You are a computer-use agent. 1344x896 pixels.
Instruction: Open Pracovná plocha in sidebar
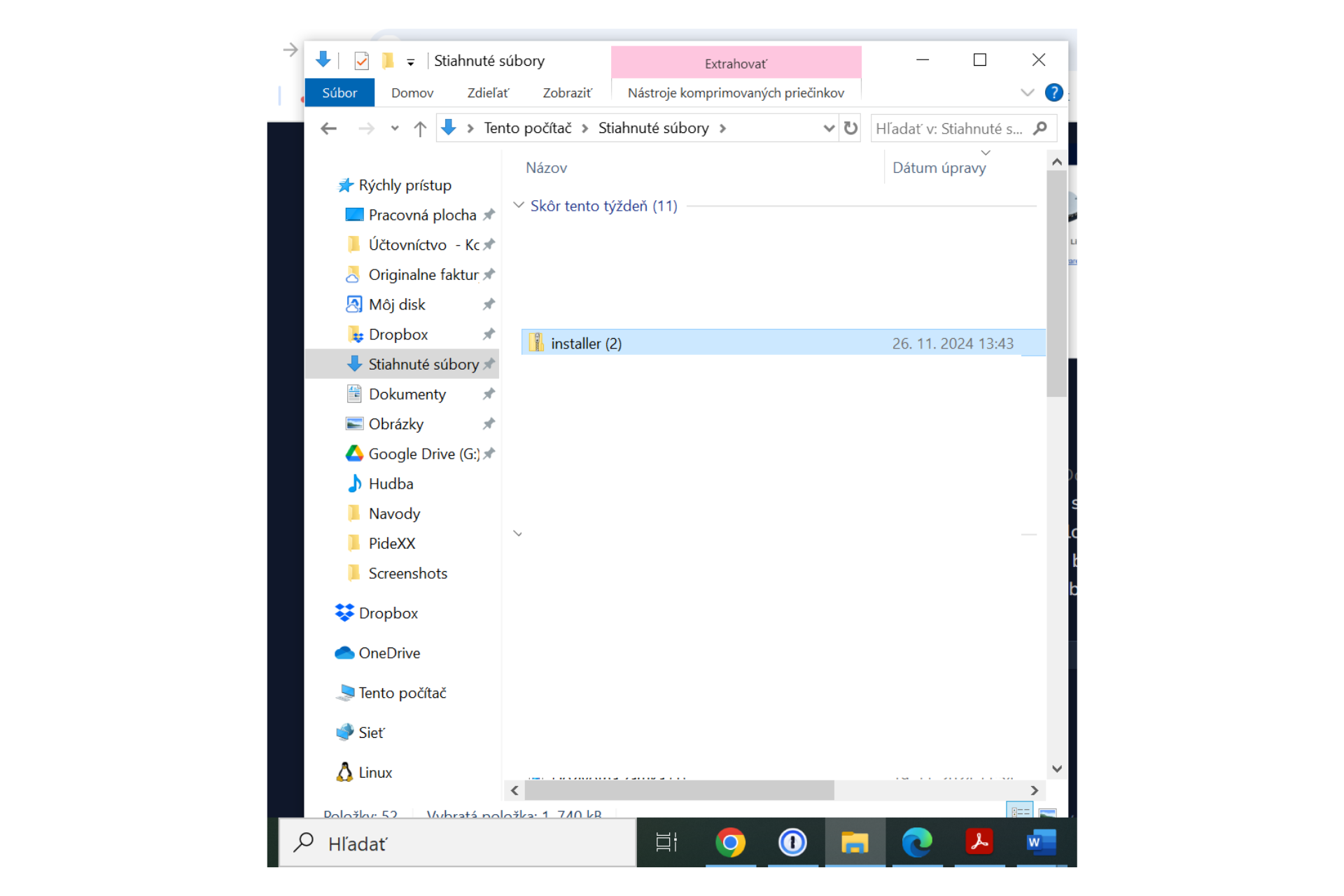pyautogui.click(x=422, y=215)
